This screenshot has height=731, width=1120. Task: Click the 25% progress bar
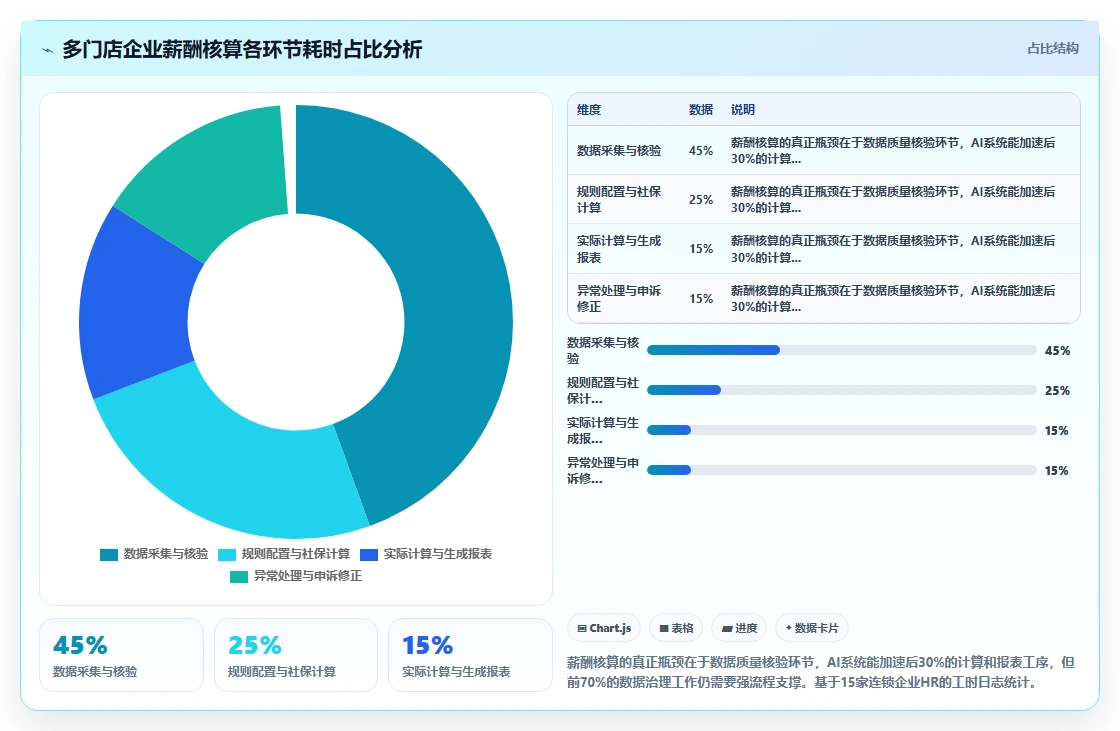coord(841,390)
